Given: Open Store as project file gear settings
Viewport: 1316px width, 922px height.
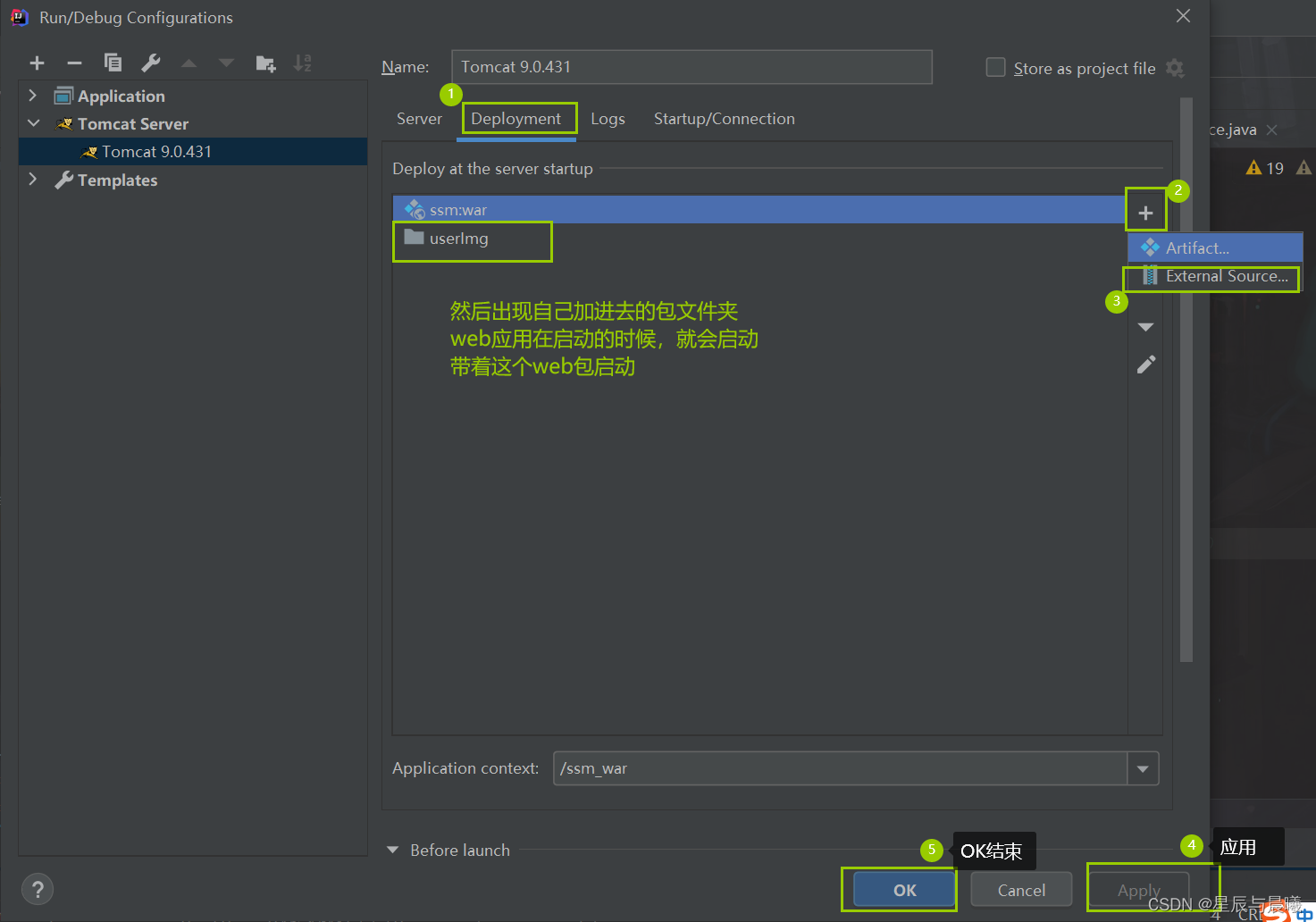Looking at the screenshot, I should 1175,68.
